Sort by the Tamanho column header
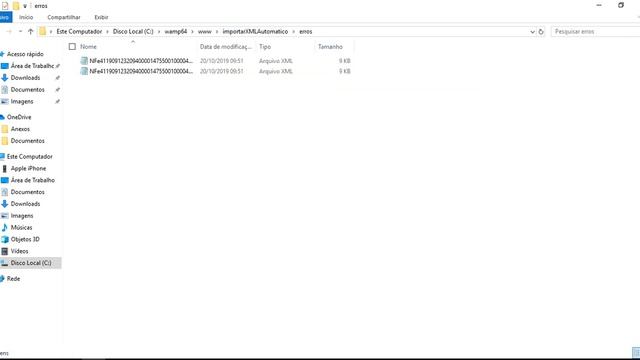 (x=330, y=47)
